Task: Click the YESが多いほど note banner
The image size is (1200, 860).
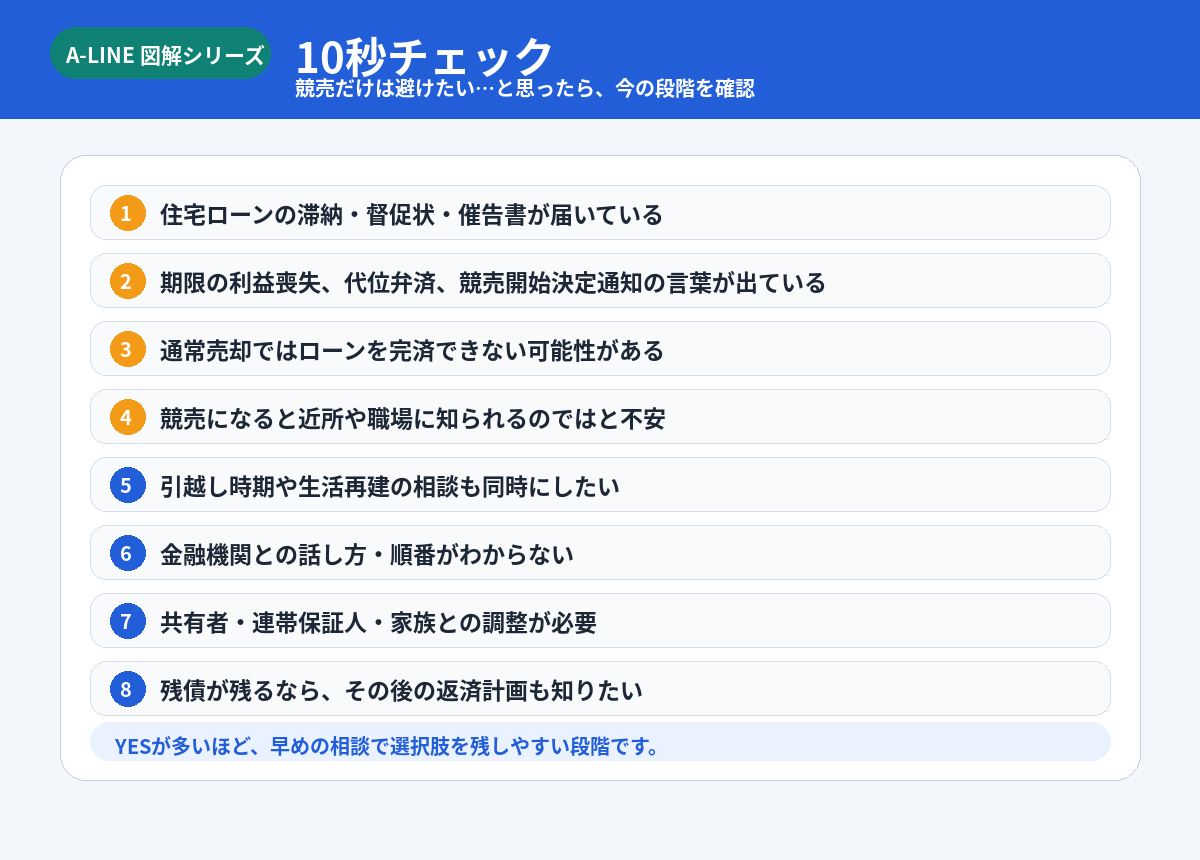Action: (x=600, y=742)
